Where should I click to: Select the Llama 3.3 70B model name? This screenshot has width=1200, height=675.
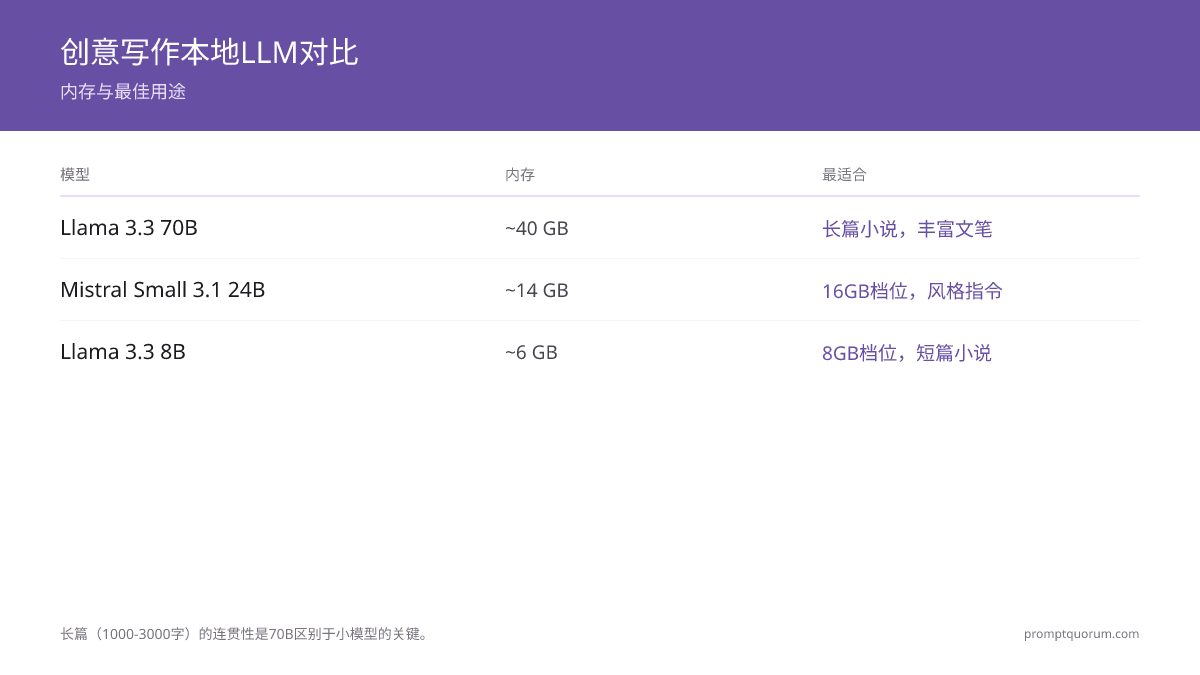point(129,228)
